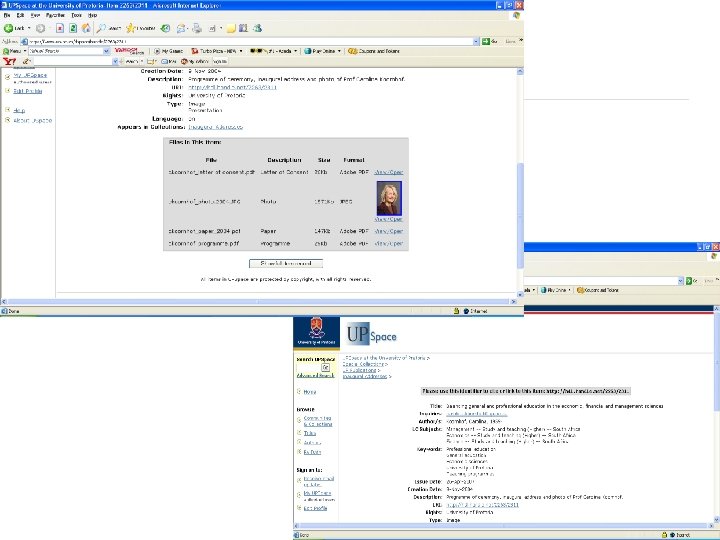
Task: Open the Edit menu
Action: tap(20, 15)
